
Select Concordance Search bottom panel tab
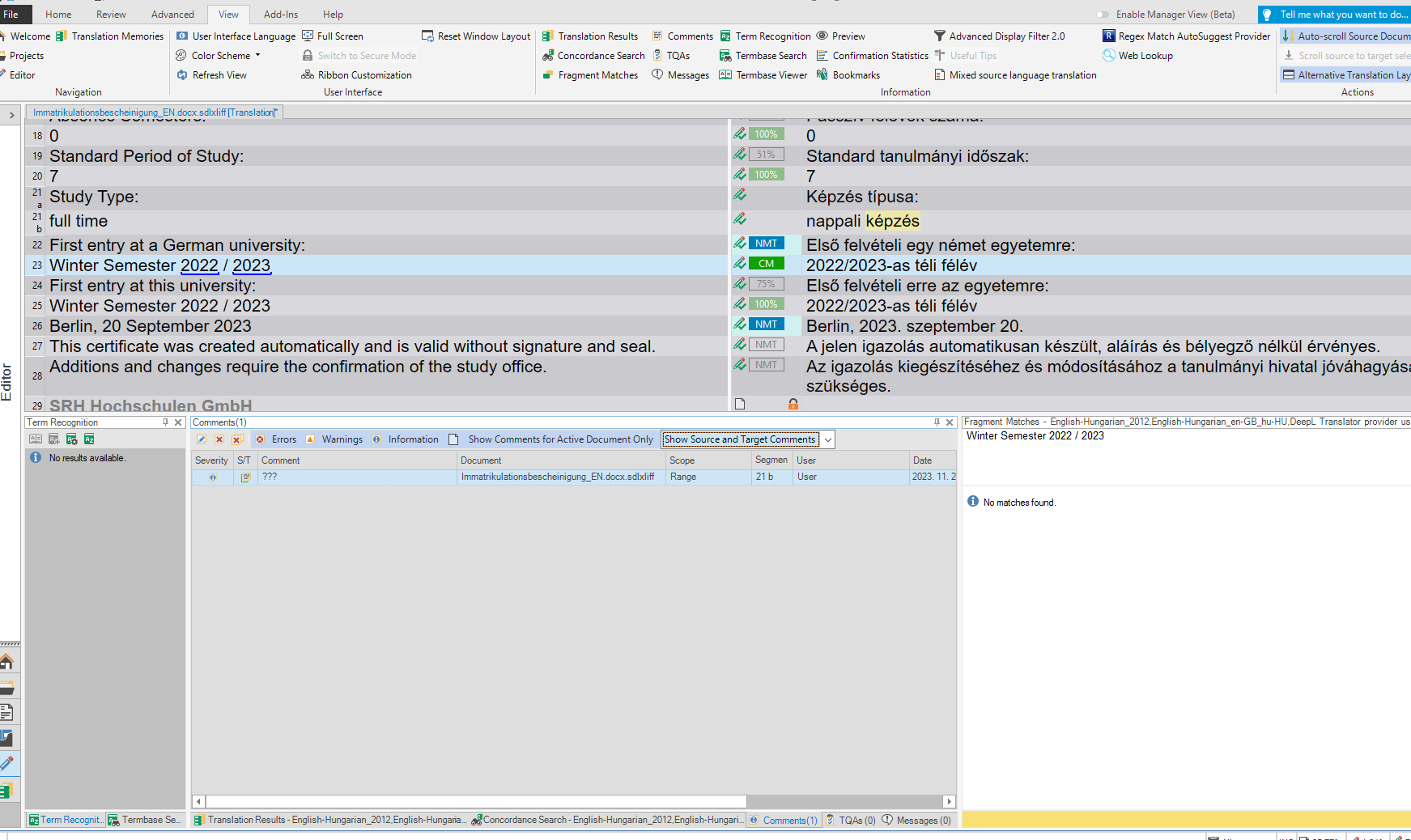[607, 820]
